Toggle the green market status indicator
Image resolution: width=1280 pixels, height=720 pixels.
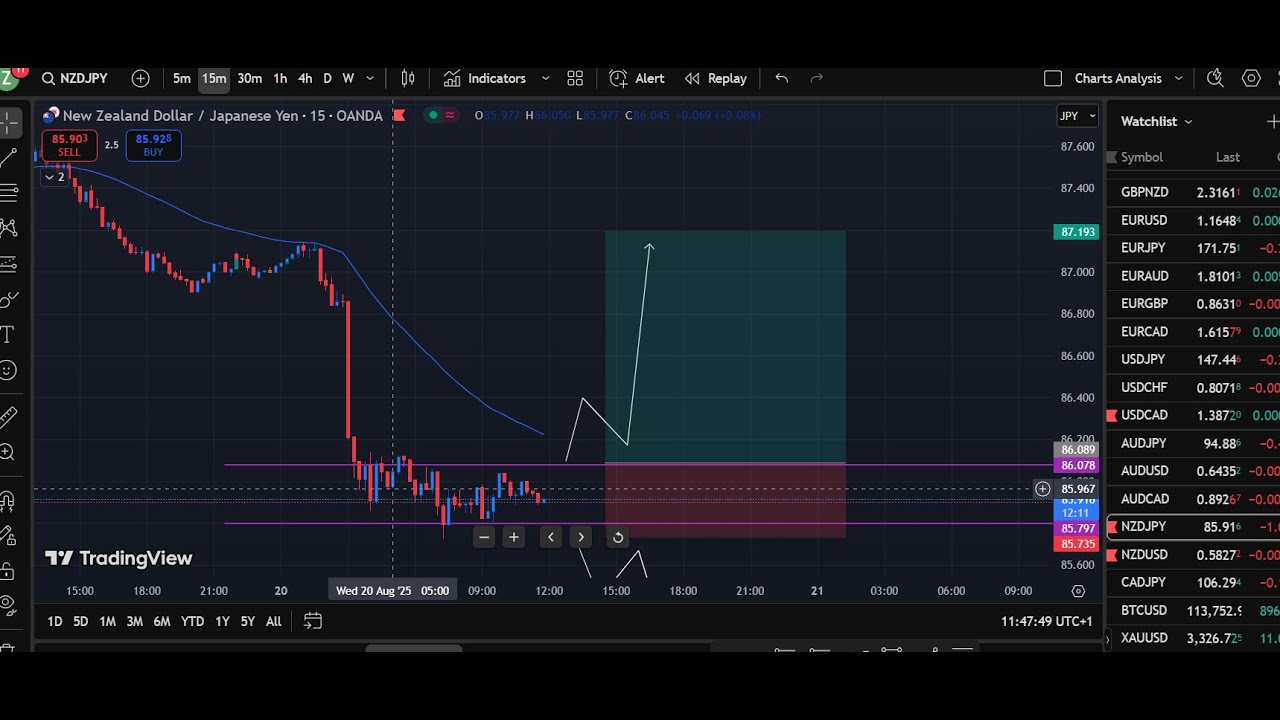pos(432,115)
